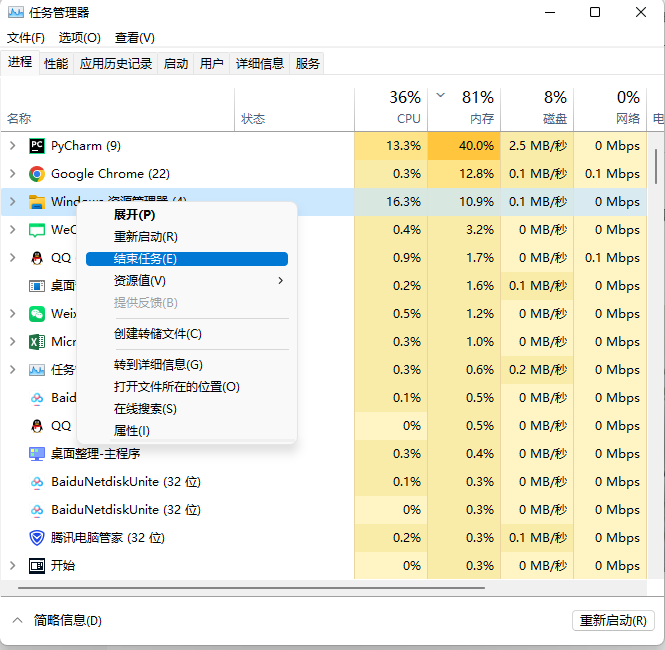Open the 文件(F) menu
665x650 pixels.
coord(26,38)
